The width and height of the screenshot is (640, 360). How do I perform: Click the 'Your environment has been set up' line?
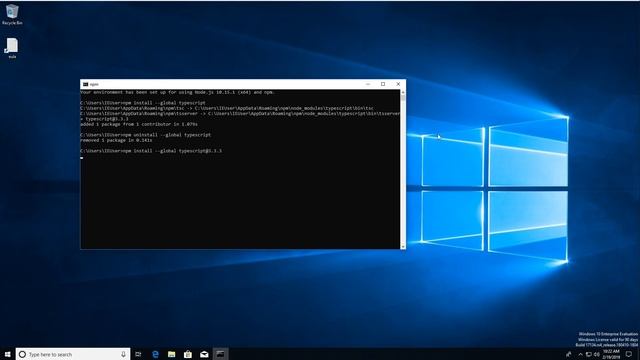(x=177, y=92)
